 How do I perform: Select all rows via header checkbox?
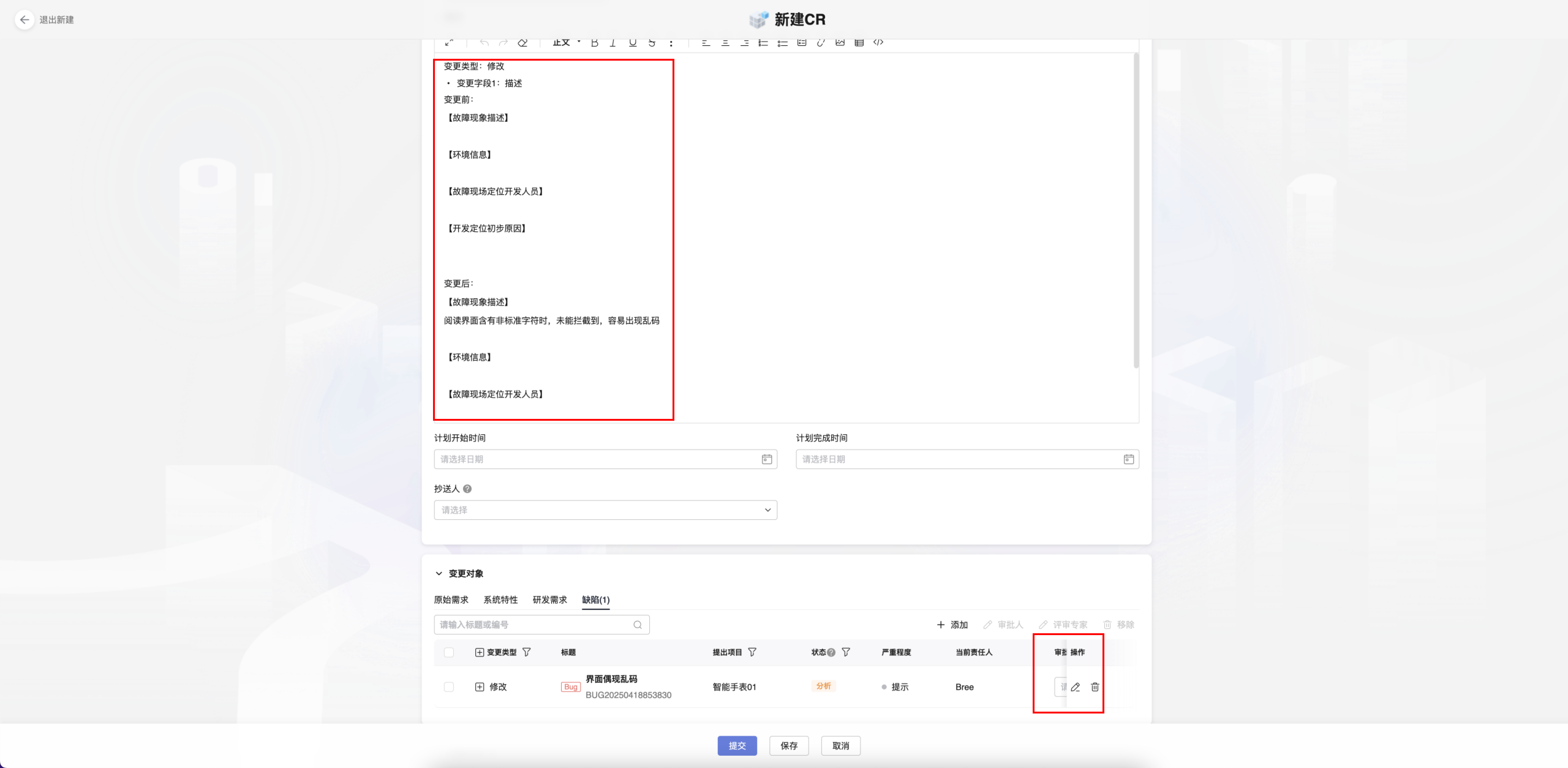[x=449, y=652]
